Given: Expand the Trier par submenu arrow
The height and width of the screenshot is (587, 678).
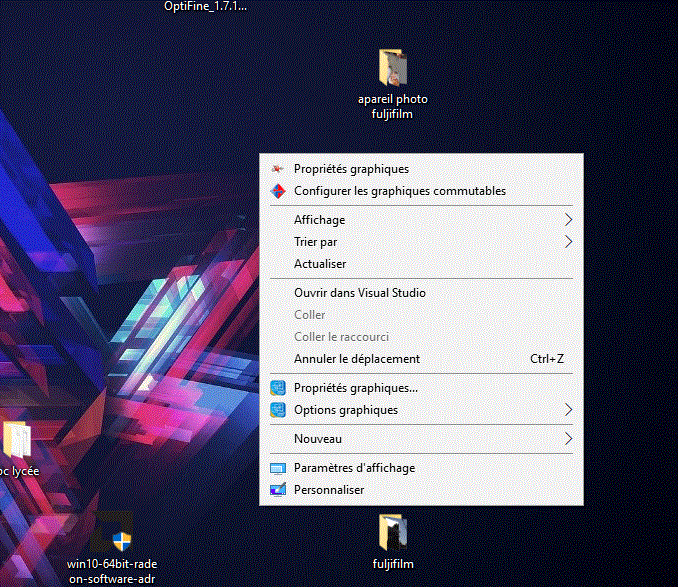Looking at the screenshot, I should pos(568,242).
